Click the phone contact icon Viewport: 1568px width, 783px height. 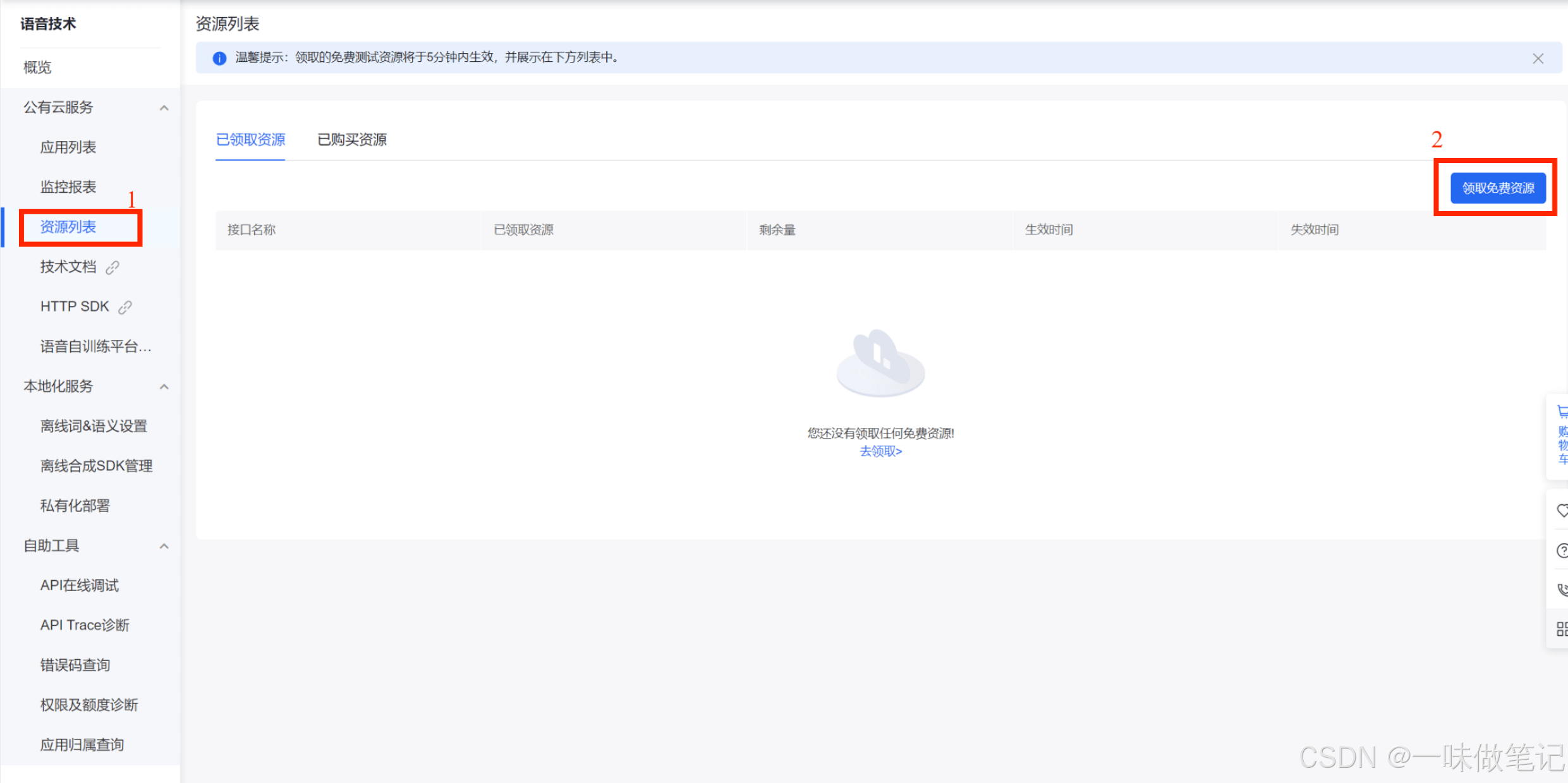click(x=1561, y=590)
